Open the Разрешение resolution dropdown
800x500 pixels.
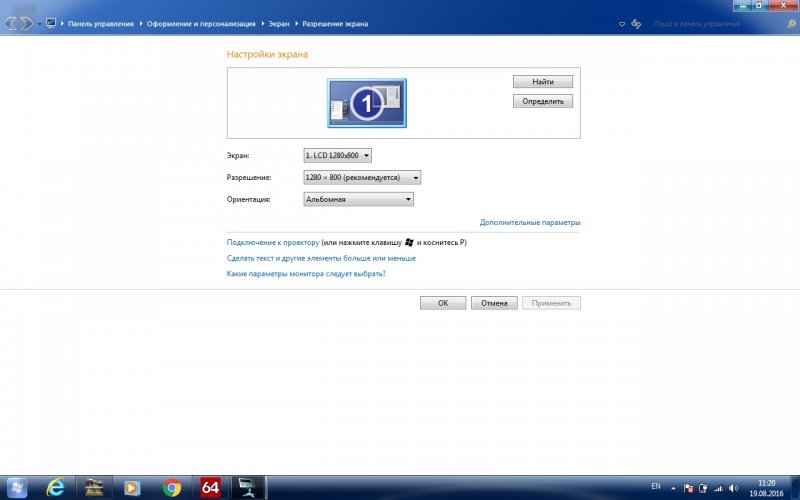[x=362, y=177]
